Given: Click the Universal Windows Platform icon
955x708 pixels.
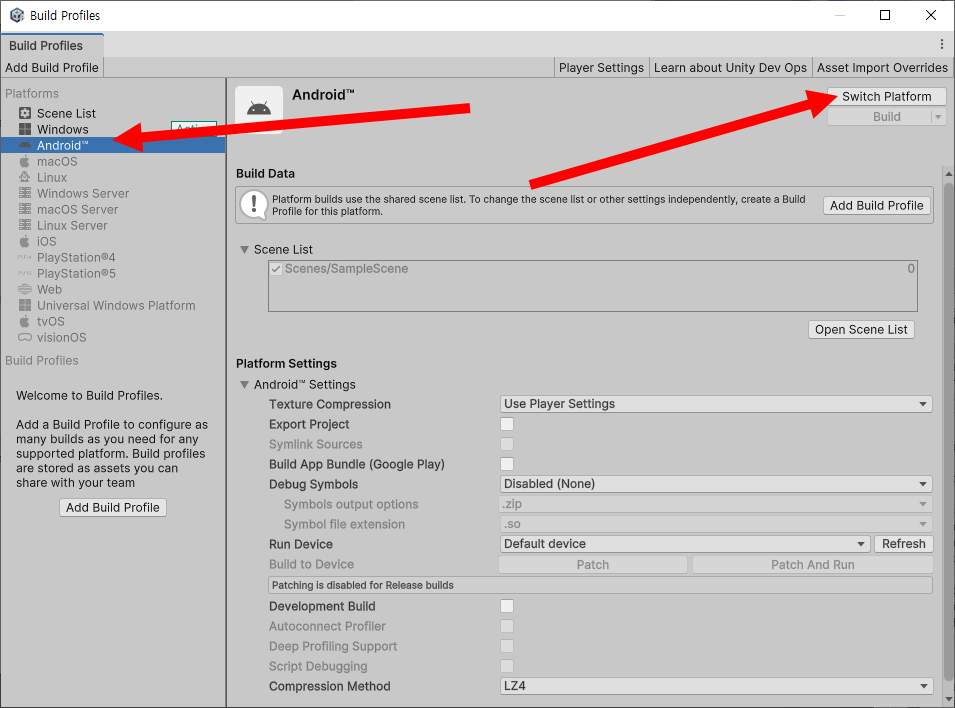Looking at the screenshot, I should (25, 305).
